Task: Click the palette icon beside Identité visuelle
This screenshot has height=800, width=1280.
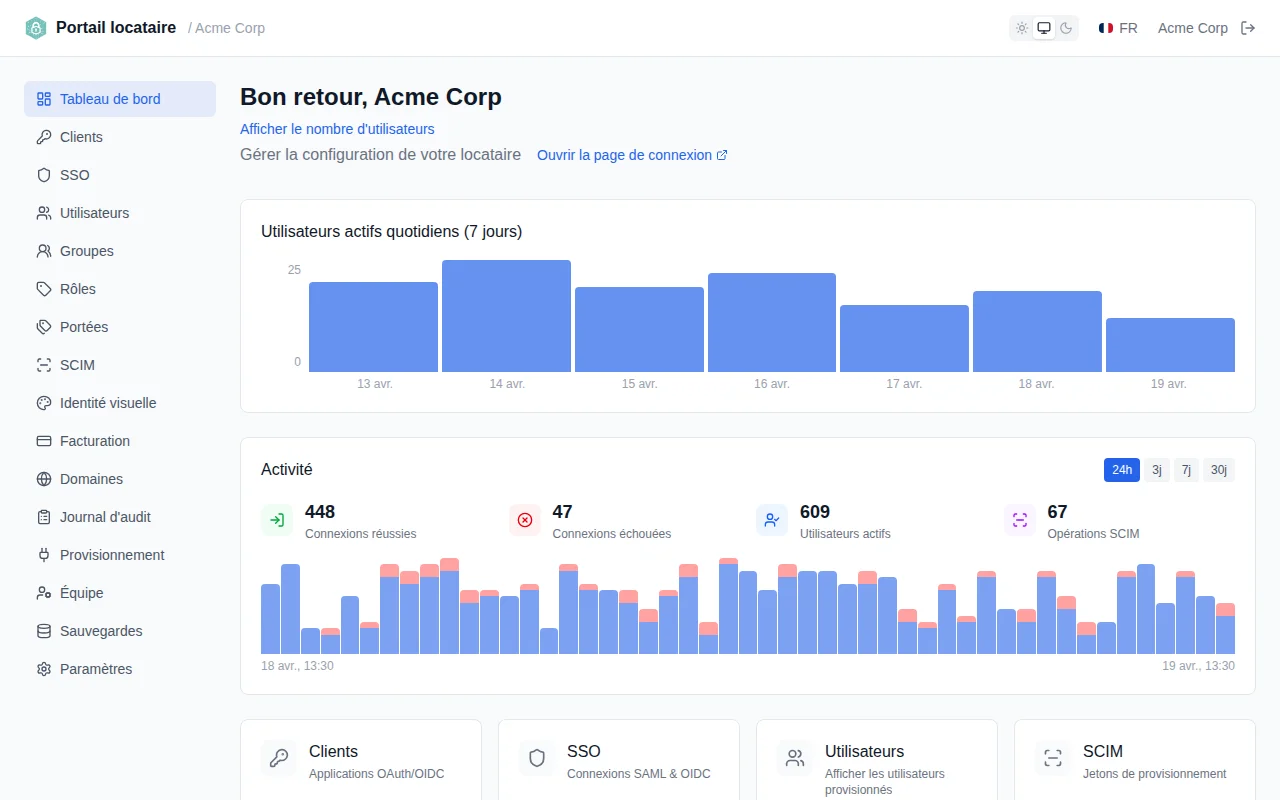Action: coord(44,403)
